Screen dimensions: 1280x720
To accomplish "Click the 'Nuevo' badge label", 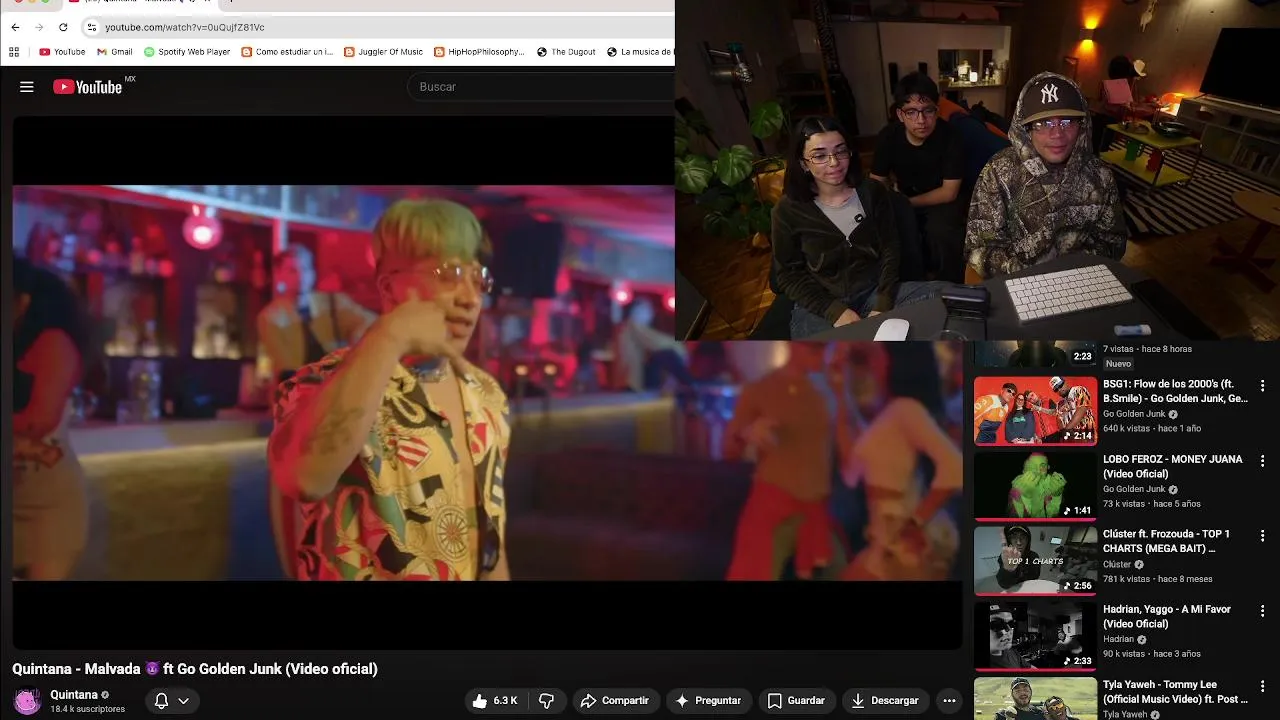I will [x=1118, y=364].
